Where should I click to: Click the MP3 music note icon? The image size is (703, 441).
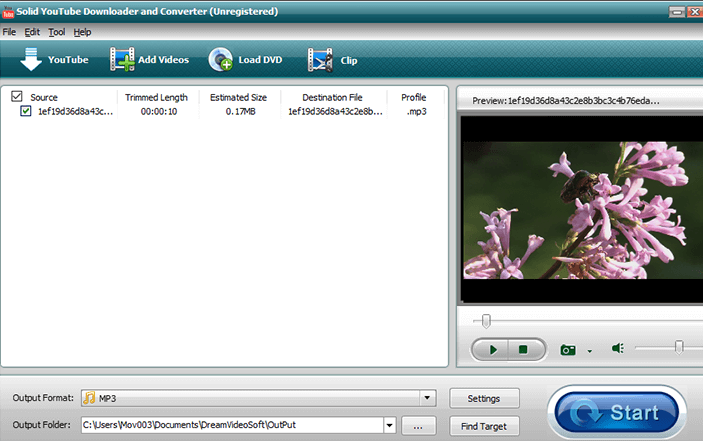89,398
